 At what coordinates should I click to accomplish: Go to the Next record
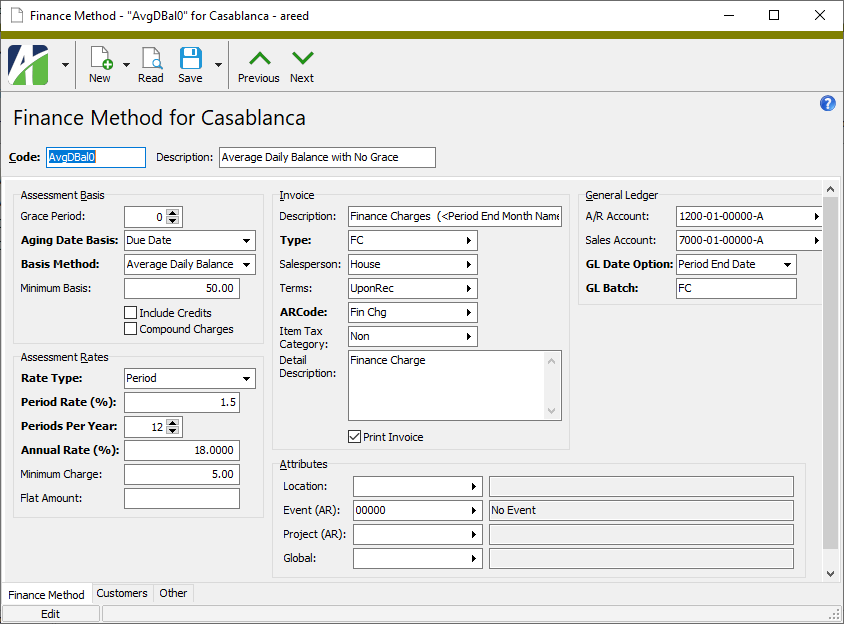pyautogui.click(x=302, y=67)
